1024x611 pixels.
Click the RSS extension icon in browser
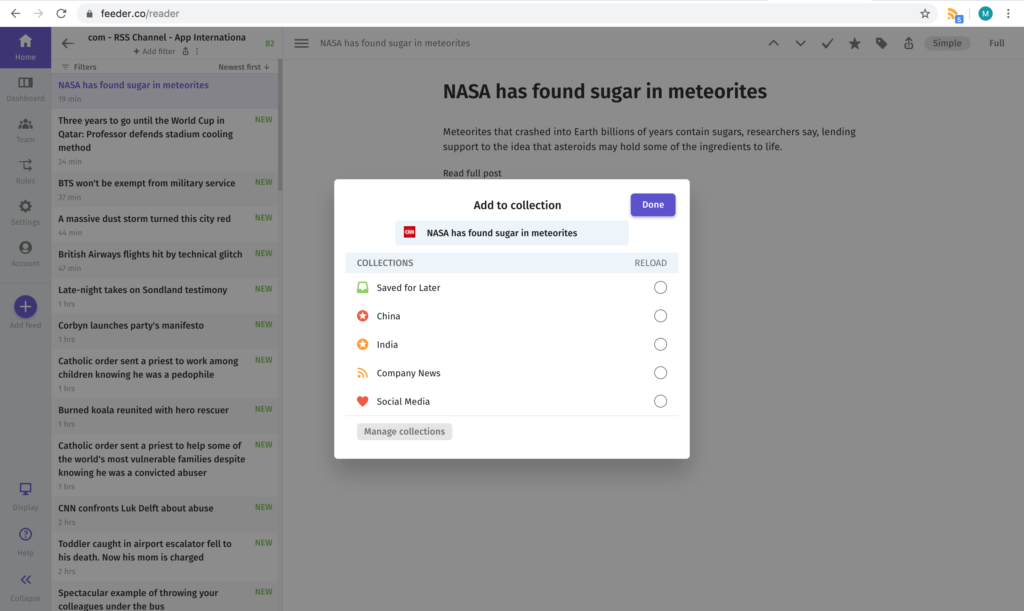955,14
